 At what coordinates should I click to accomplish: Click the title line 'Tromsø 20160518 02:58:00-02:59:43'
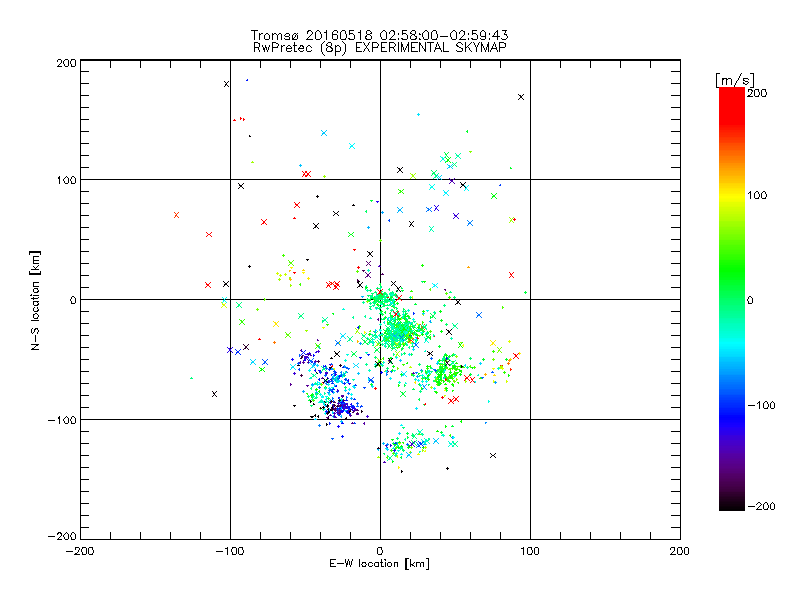point(379,35)
